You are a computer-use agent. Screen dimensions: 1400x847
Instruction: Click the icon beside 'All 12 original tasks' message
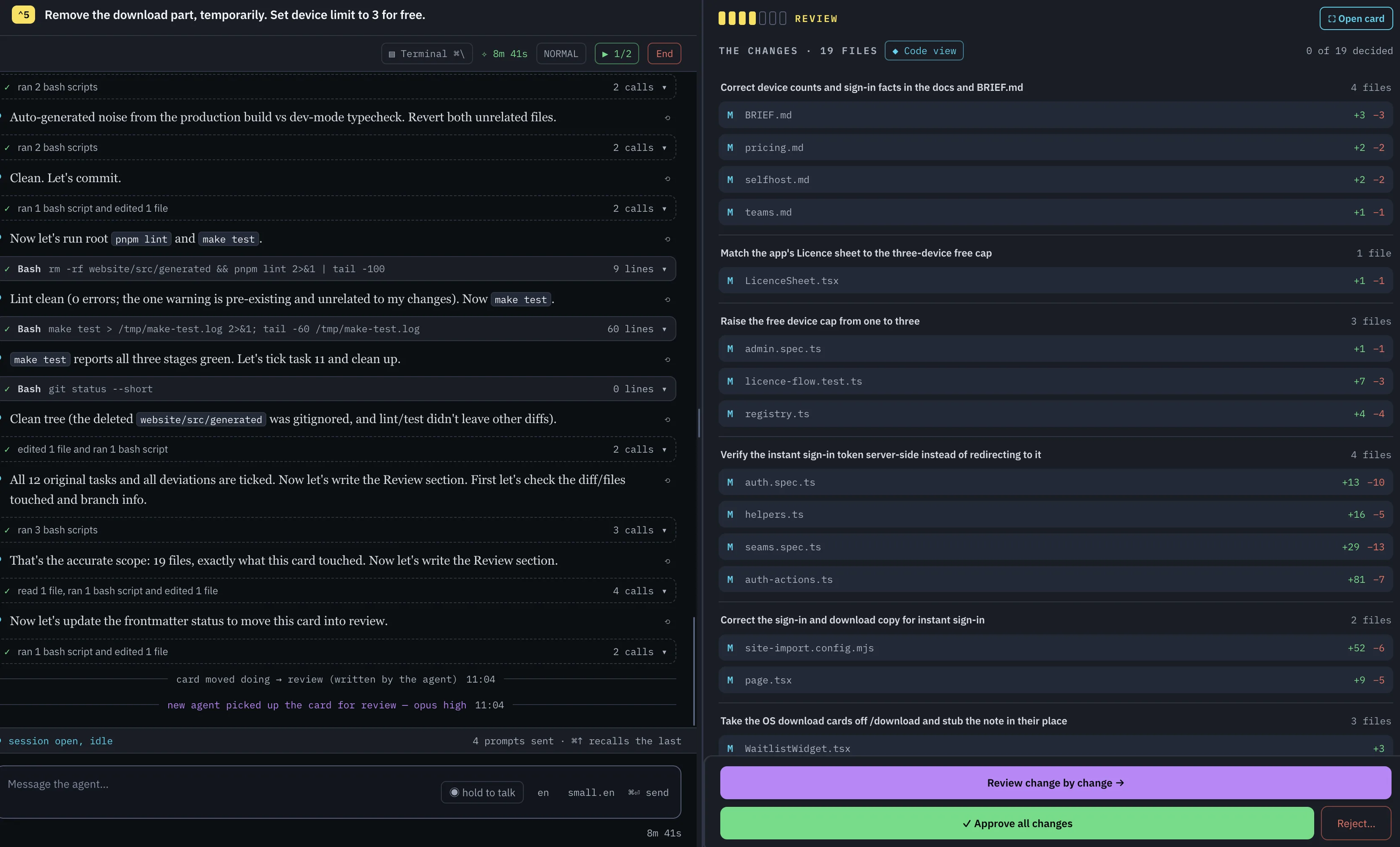[x=667, y=481]
